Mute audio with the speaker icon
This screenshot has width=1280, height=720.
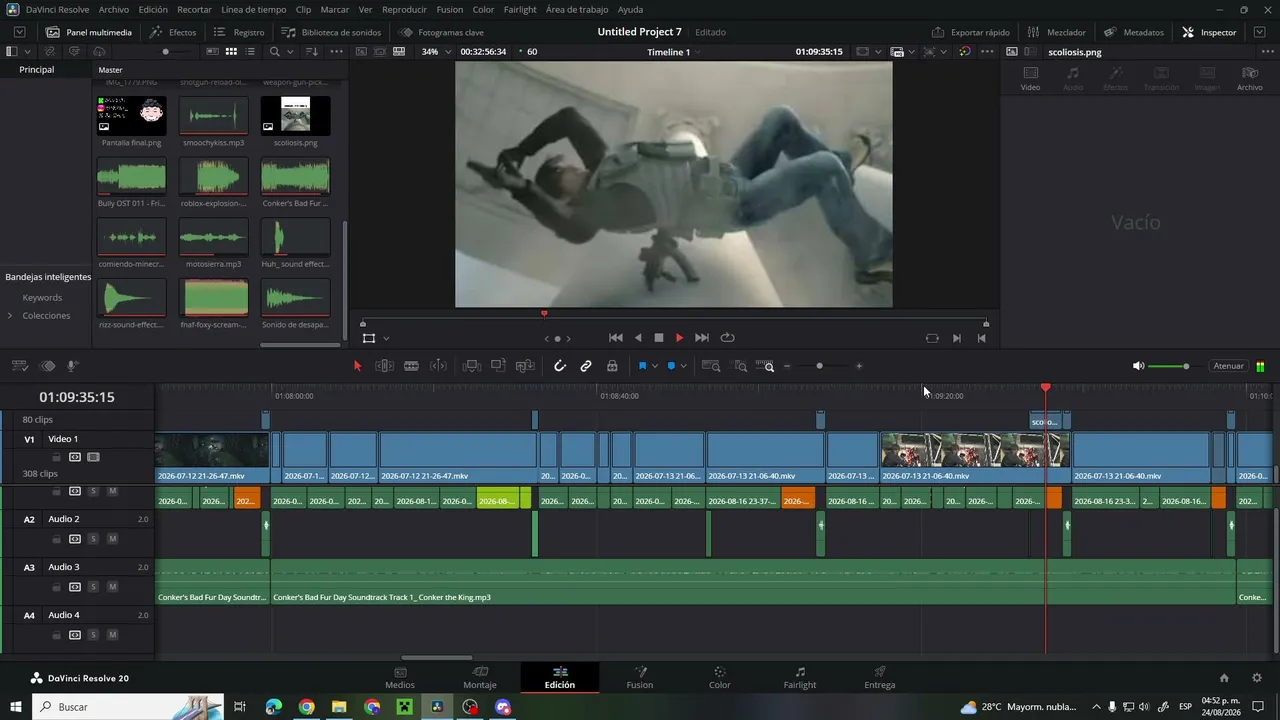[1138, 366]
